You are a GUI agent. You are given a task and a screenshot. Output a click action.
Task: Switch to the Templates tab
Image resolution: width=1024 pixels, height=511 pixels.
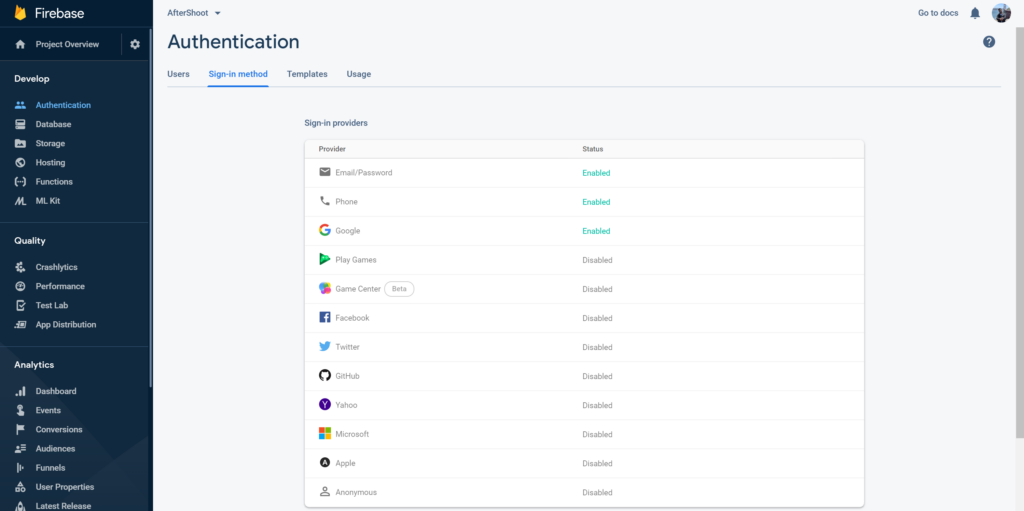[x=307, y=74]
